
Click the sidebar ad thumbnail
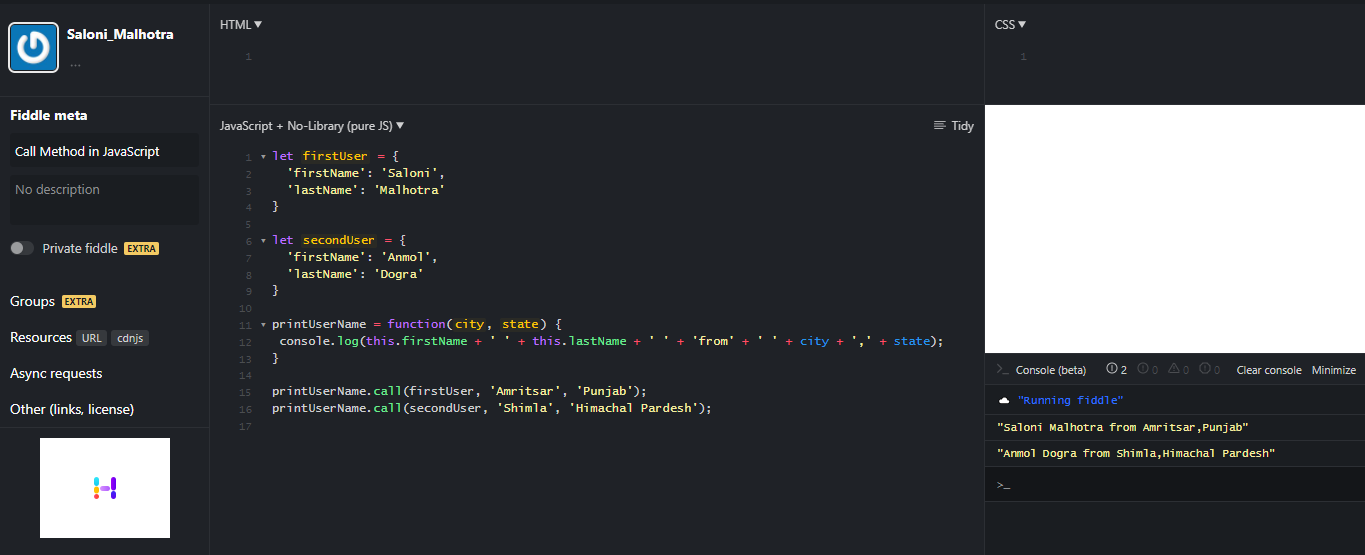[105, 488]
